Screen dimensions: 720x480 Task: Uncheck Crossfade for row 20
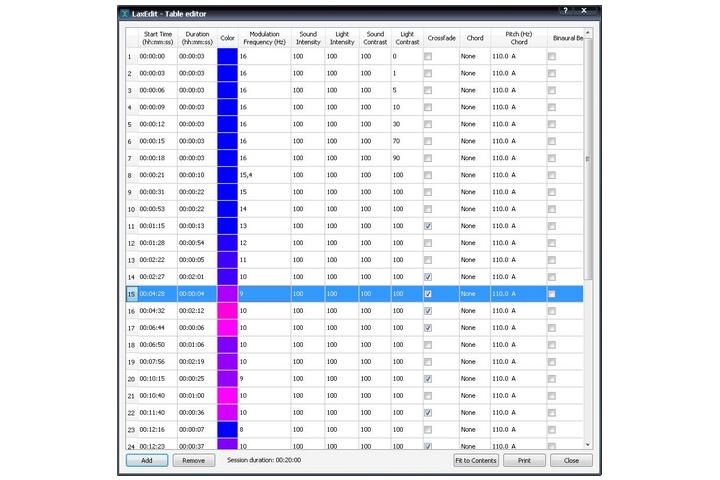tap(428, 379)
